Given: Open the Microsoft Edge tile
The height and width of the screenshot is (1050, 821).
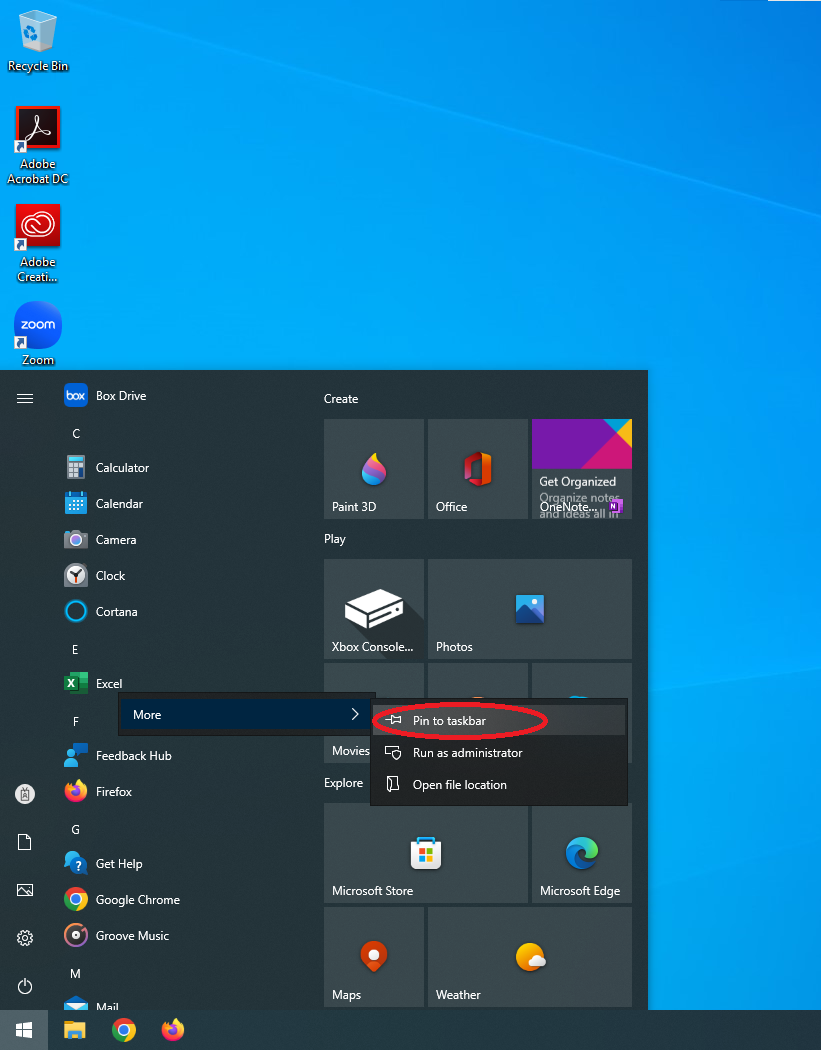Looking at the screenshot, I should [581, 853].
